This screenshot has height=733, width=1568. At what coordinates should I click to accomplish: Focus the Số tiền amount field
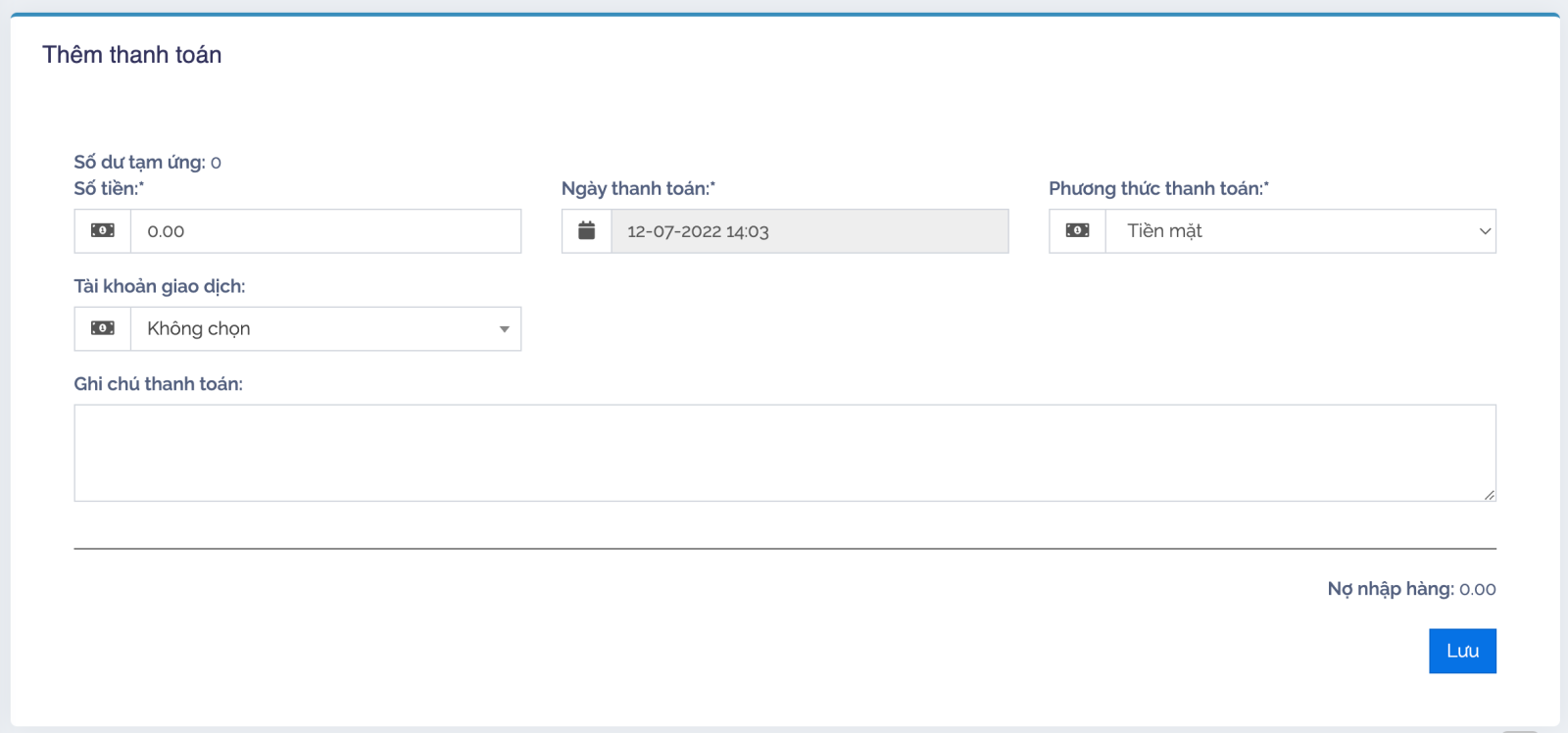[325, 231]
